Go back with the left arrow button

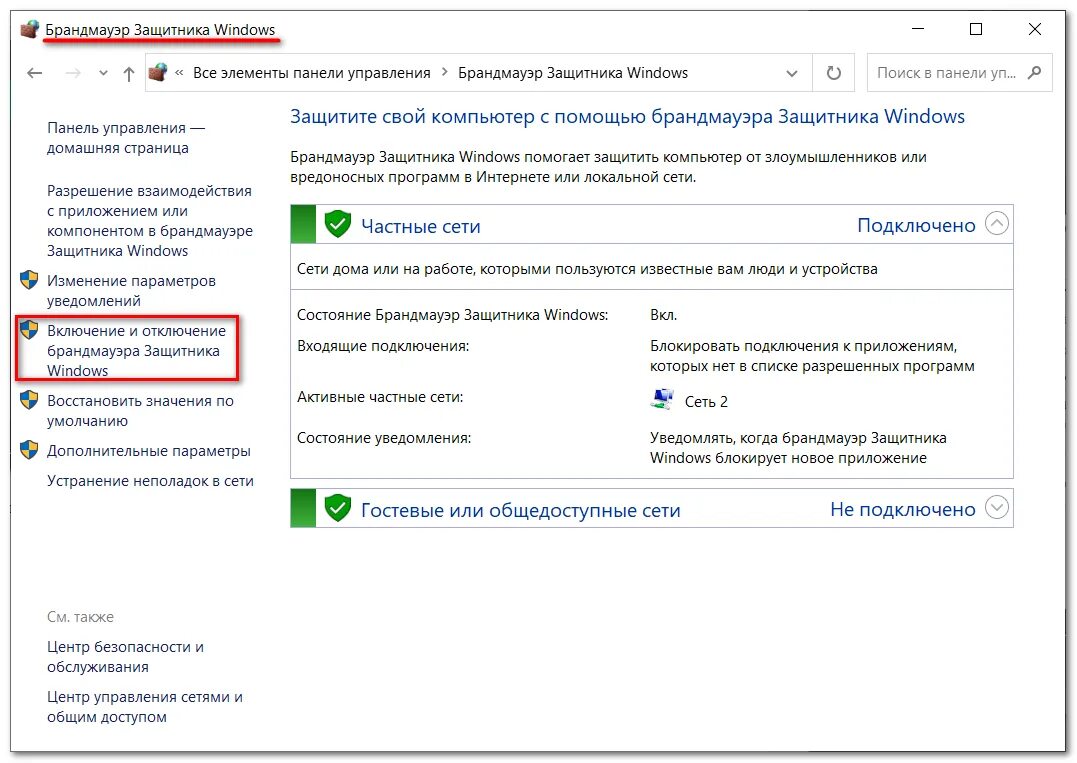pos(34,73)
